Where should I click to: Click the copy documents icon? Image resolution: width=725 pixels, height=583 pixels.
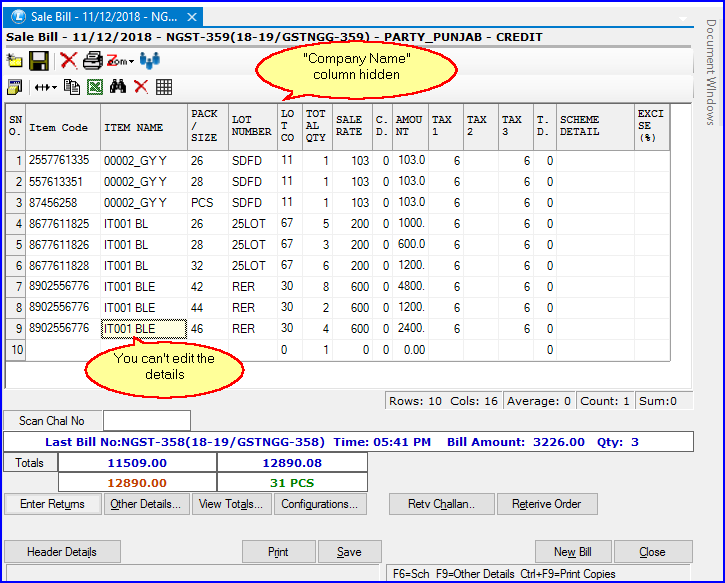point(72,87)
